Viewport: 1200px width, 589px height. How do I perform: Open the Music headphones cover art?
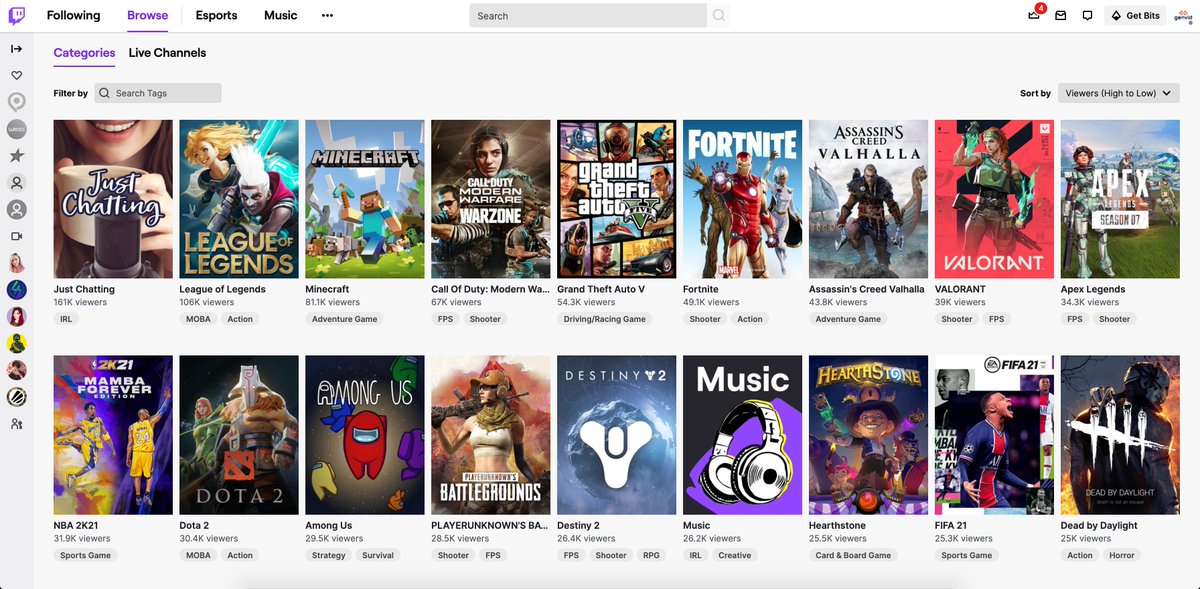[x=743, y=435]
